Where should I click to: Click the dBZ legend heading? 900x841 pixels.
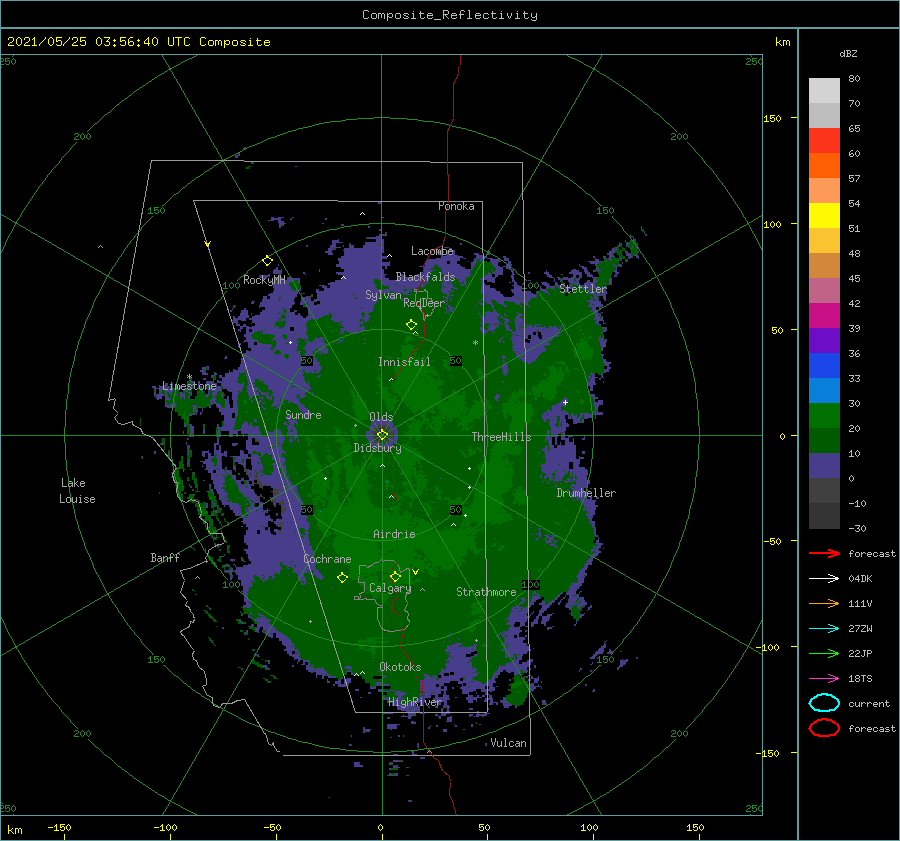coord(848,53)
